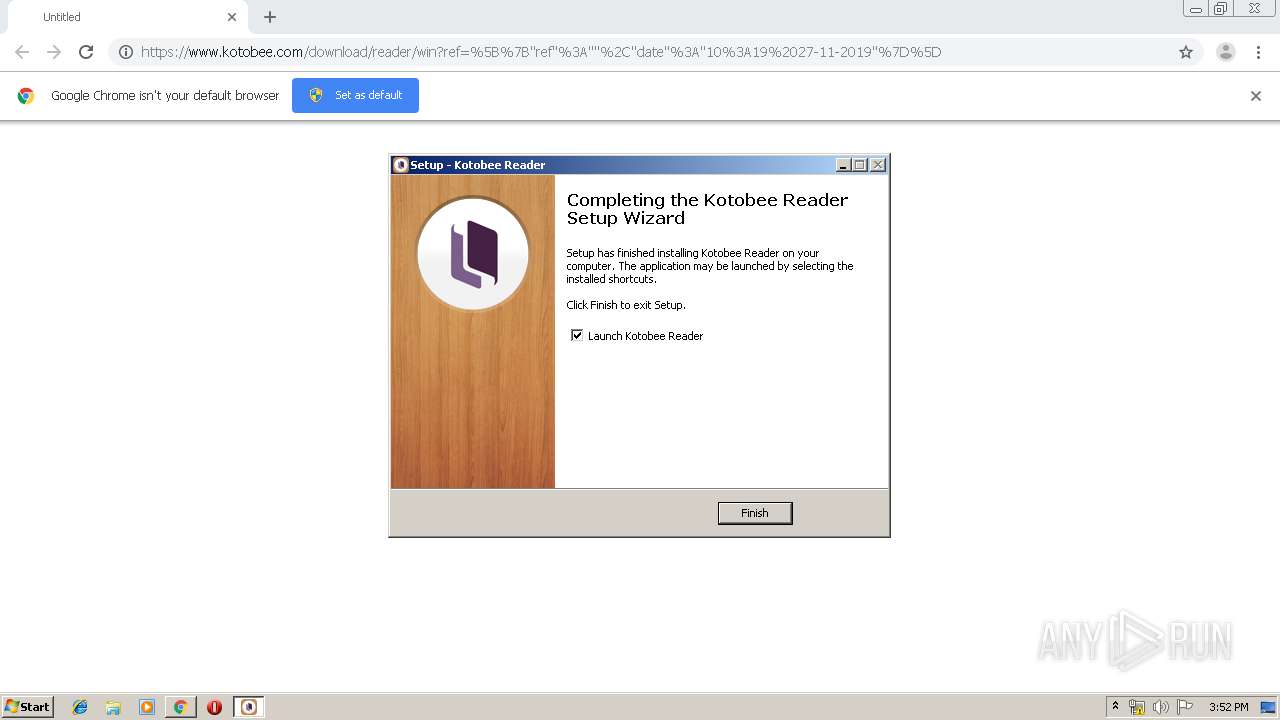
Task: Minimize the Kotobee Reader setup window
Action: 843,165
